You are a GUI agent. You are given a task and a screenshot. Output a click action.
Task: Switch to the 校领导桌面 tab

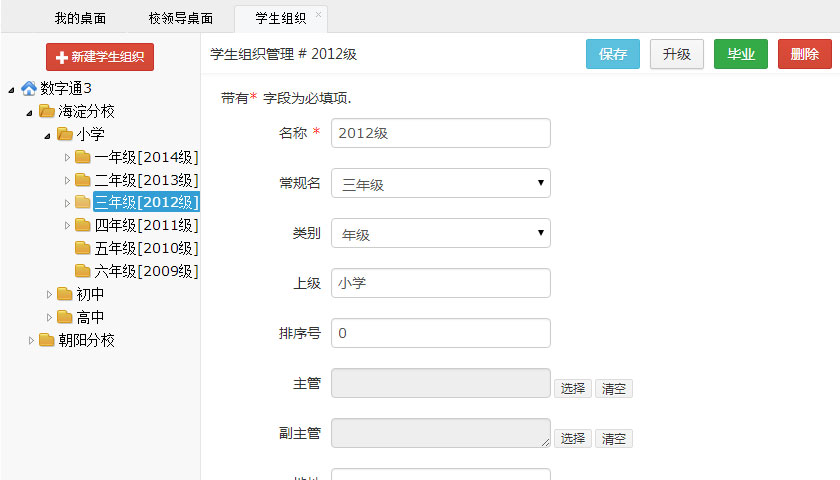pos(181,18)
